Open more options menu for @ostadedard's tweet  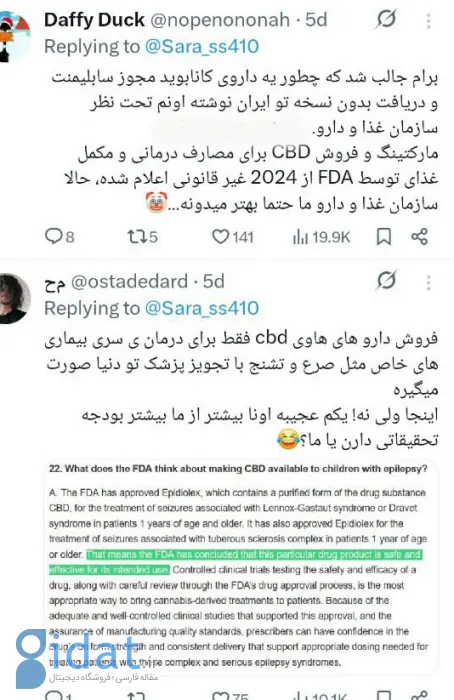[x=429, y=282]
